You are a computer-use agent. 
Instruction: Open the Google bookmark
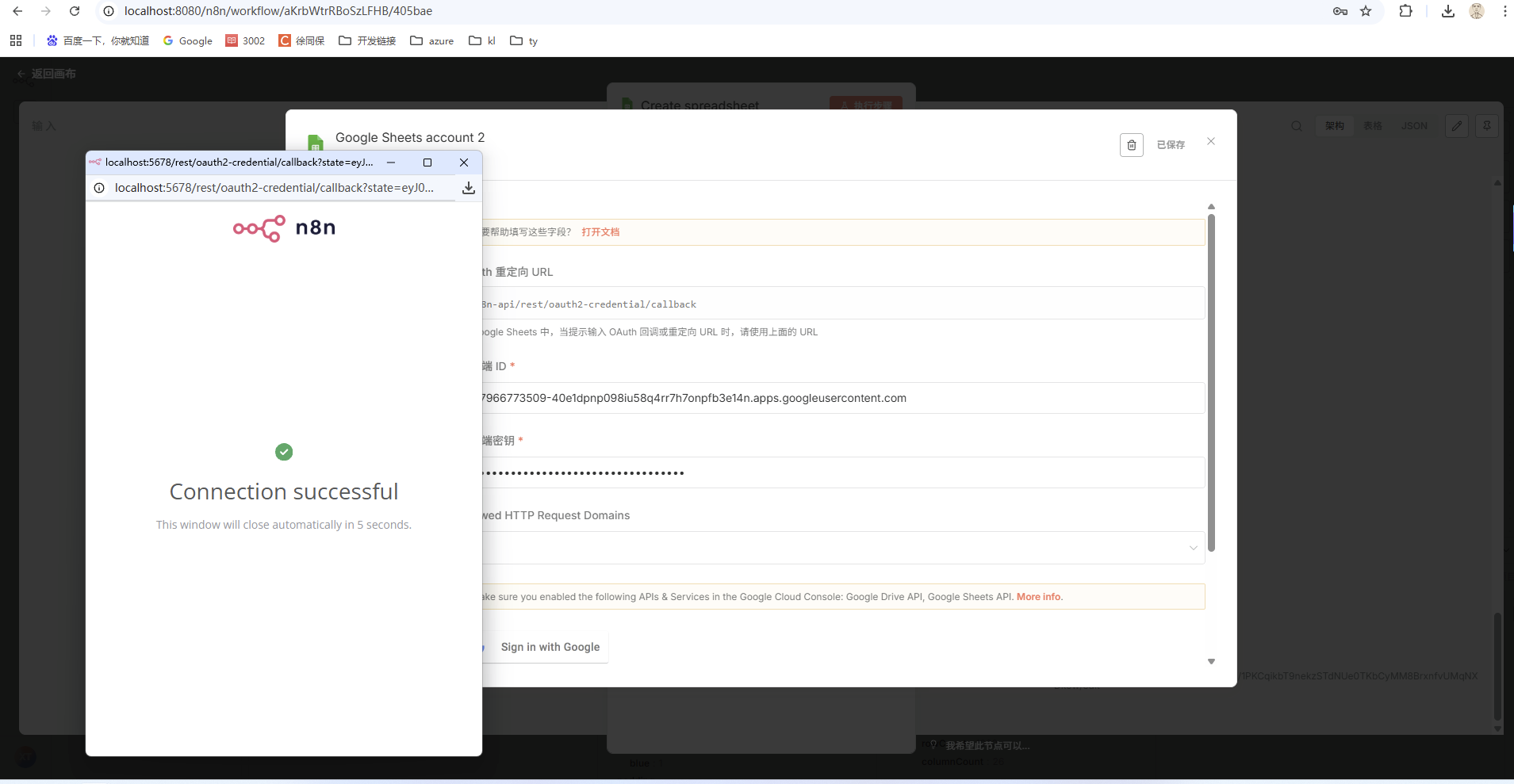coord(188,40)
